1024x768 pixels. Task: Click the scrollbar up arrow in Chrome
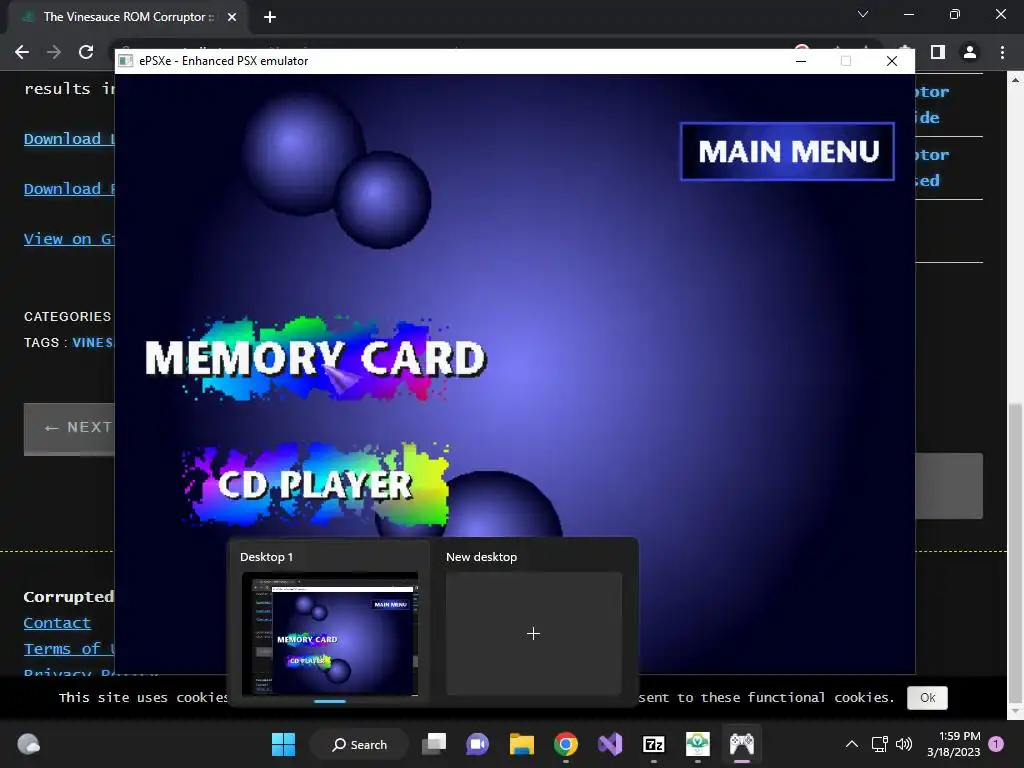pyautogui.click(x=1015, y=80)
